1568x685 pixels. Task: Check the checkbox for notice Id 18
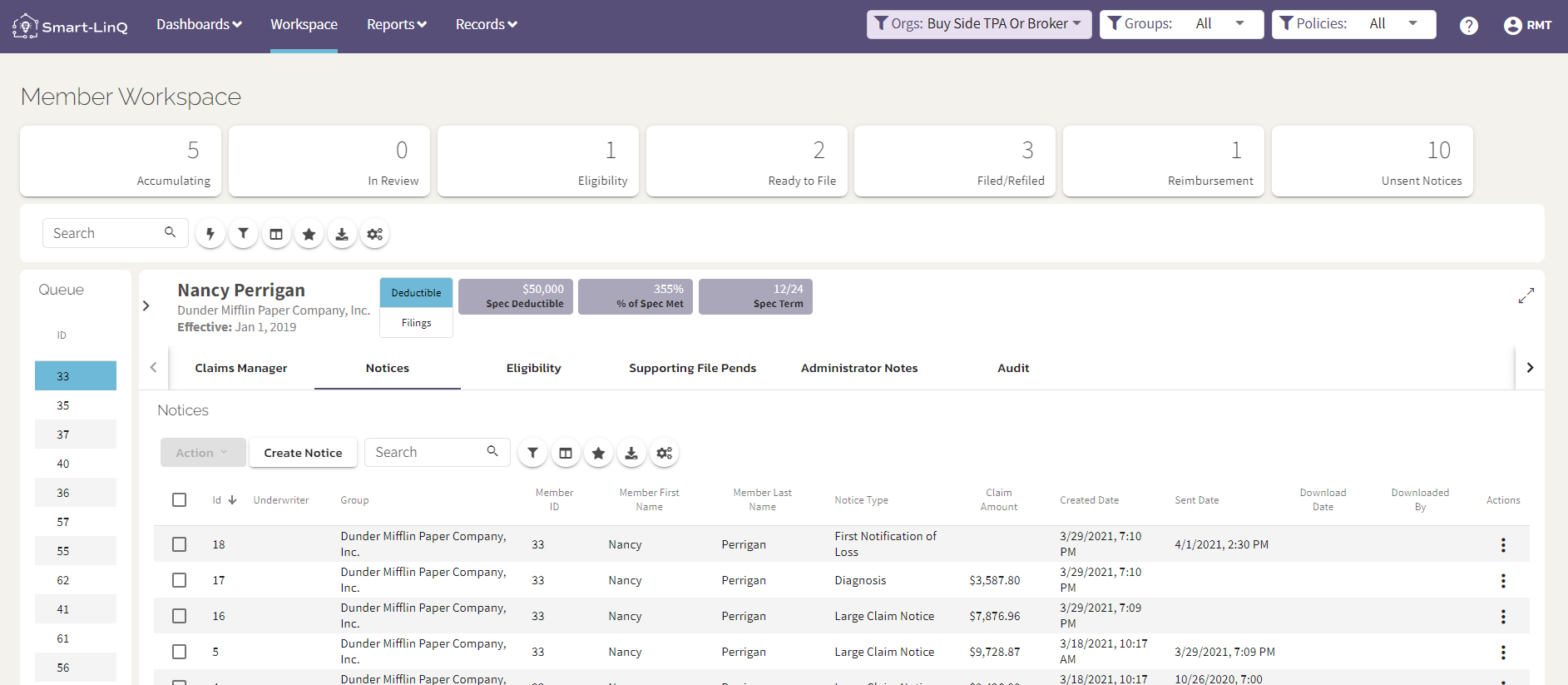point(179,544)
